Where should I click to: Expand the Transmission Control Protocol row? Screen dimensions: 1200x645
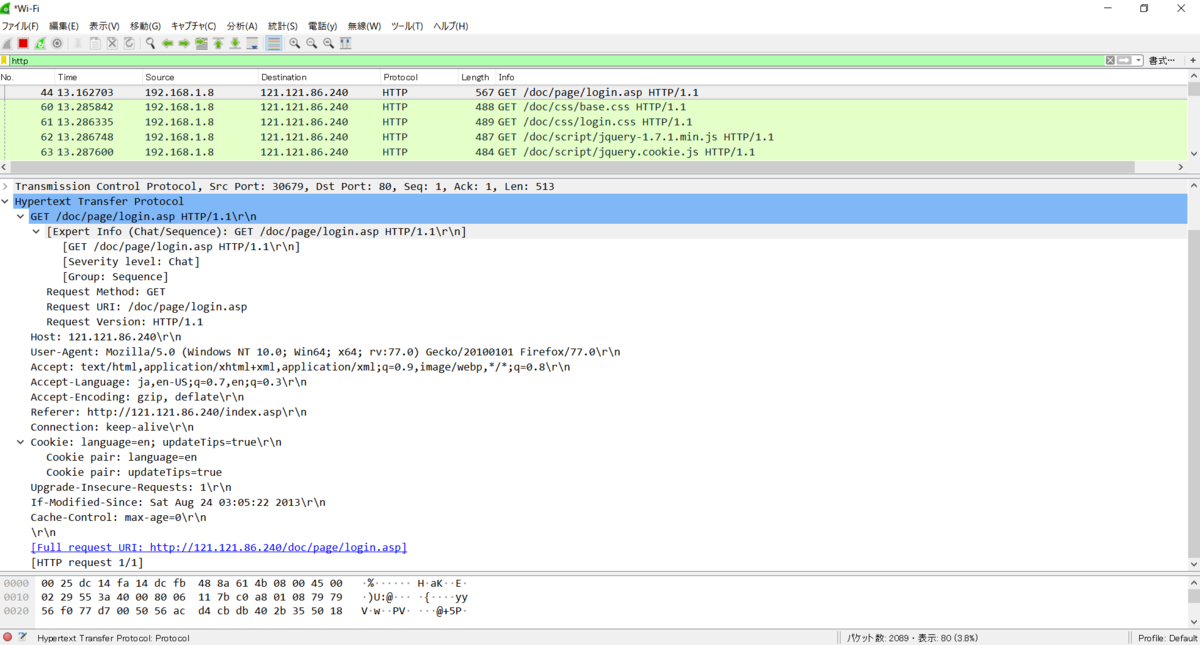[6, 186]
